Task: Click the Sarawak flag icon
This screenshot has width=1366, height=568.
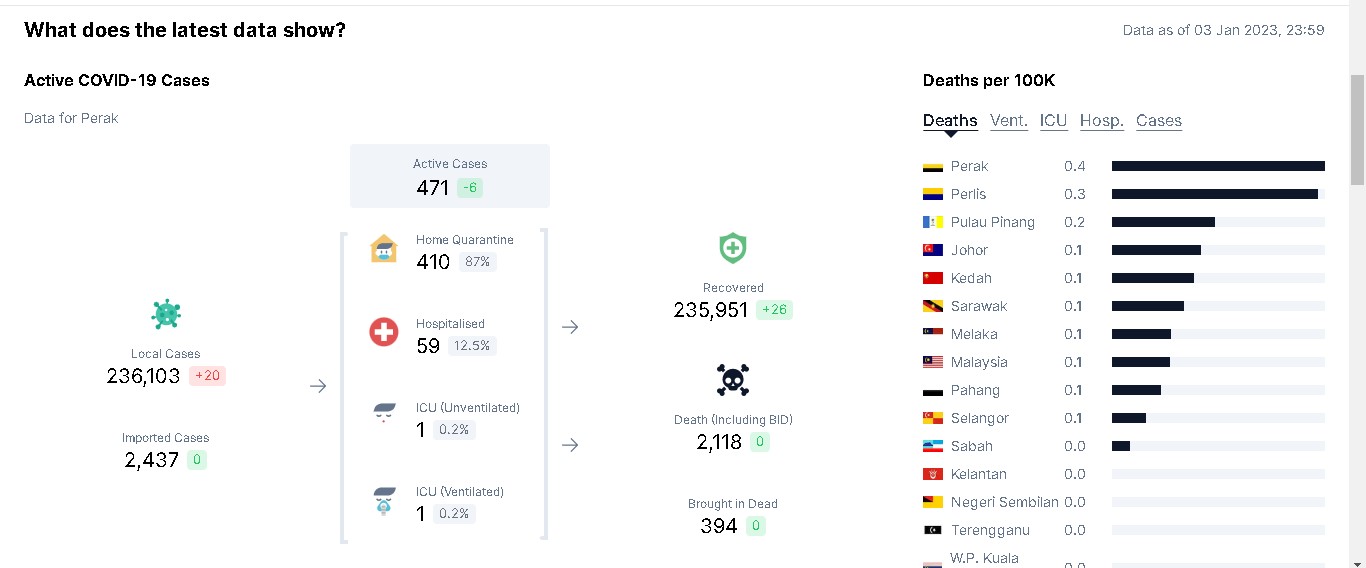Action: (x=933, y=306)
